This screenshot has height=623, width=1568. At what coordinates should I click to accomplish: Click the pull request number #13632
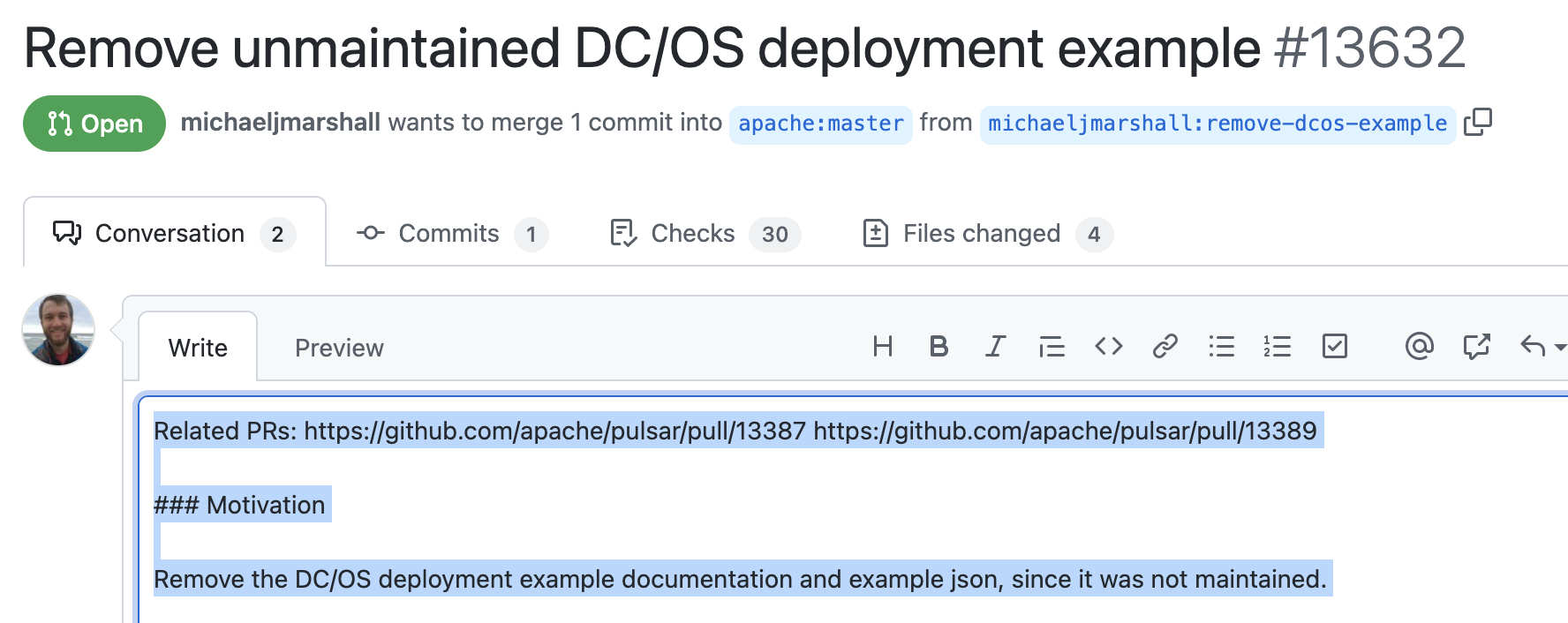click(x=1369, y=48)
